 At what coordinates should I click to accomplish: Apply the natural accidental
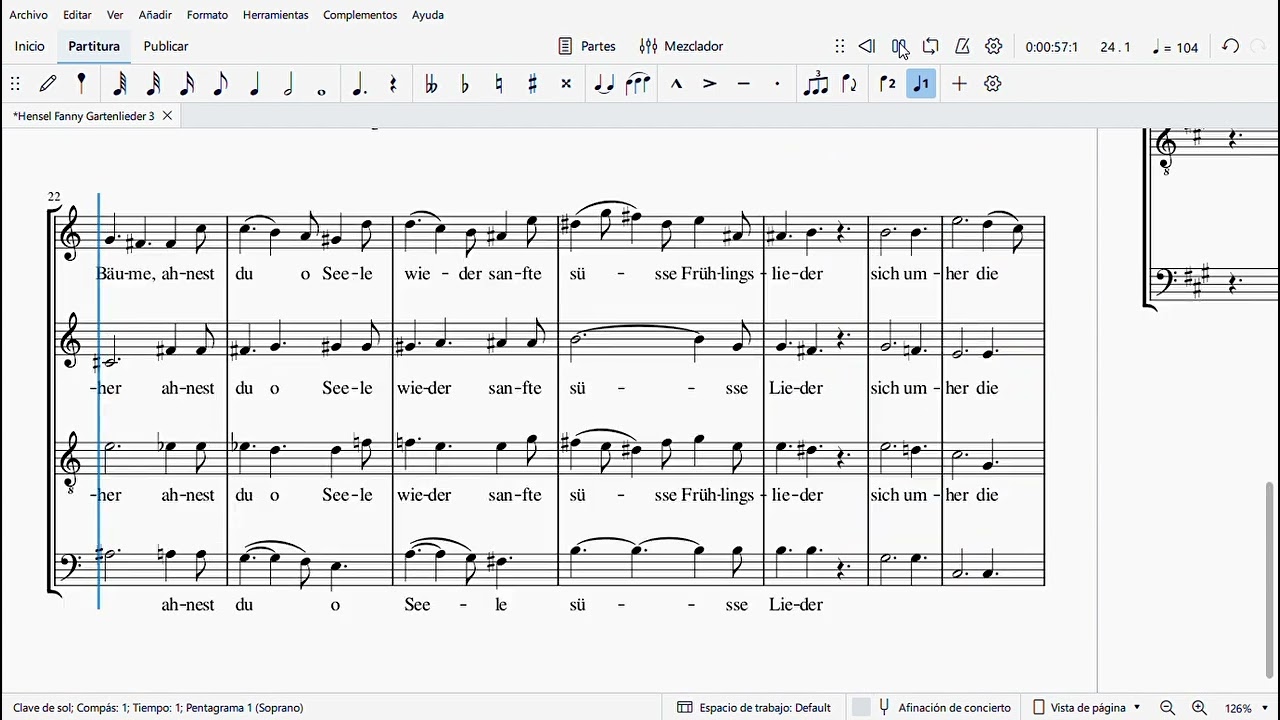tap(498, 84)
